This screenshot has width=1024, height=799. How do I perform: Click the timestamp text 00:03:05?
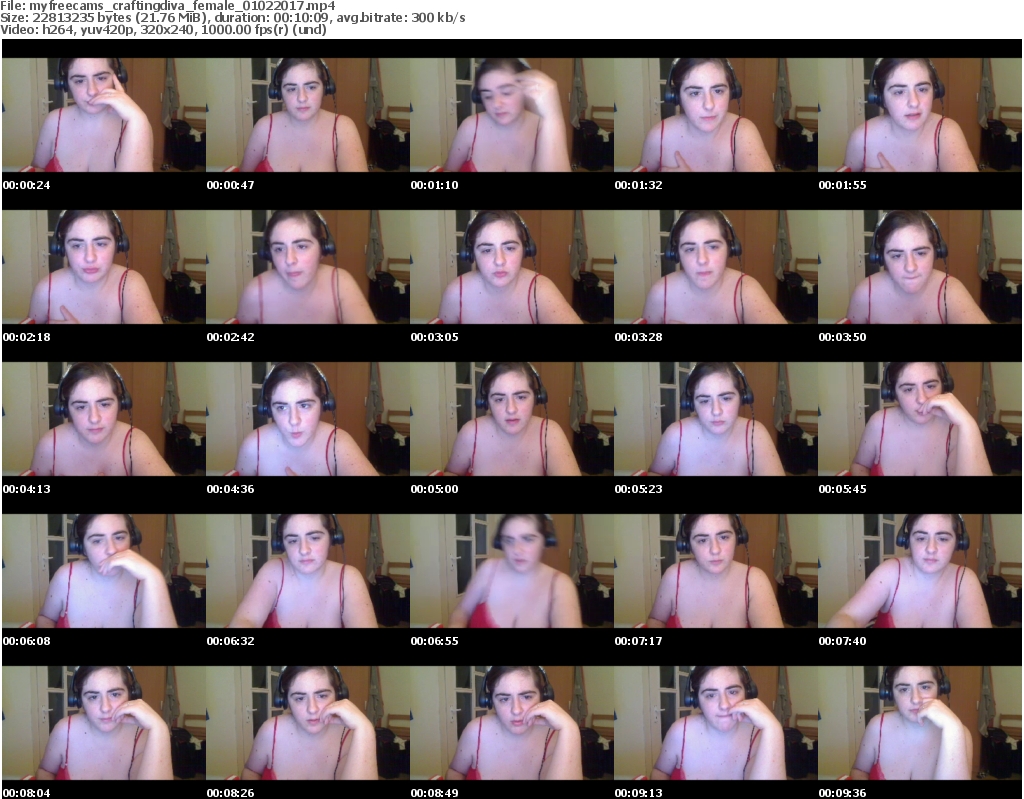pos(434,337)
